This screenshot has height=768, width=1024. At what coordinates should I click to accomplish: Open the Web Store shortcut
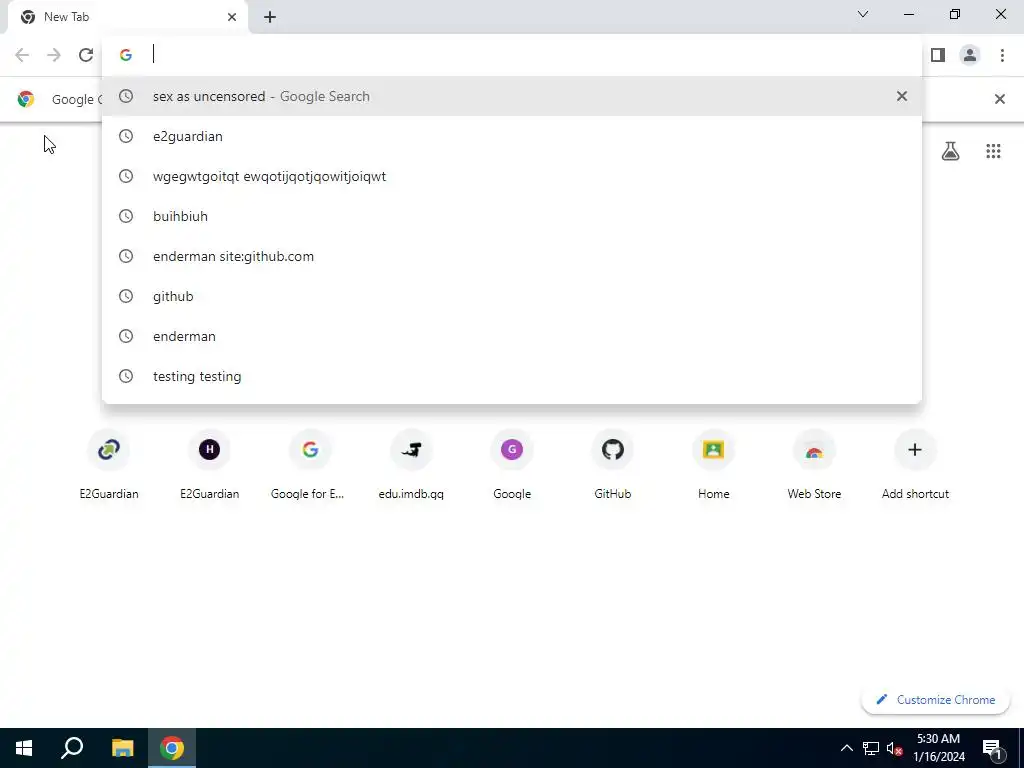pos(814,465)
